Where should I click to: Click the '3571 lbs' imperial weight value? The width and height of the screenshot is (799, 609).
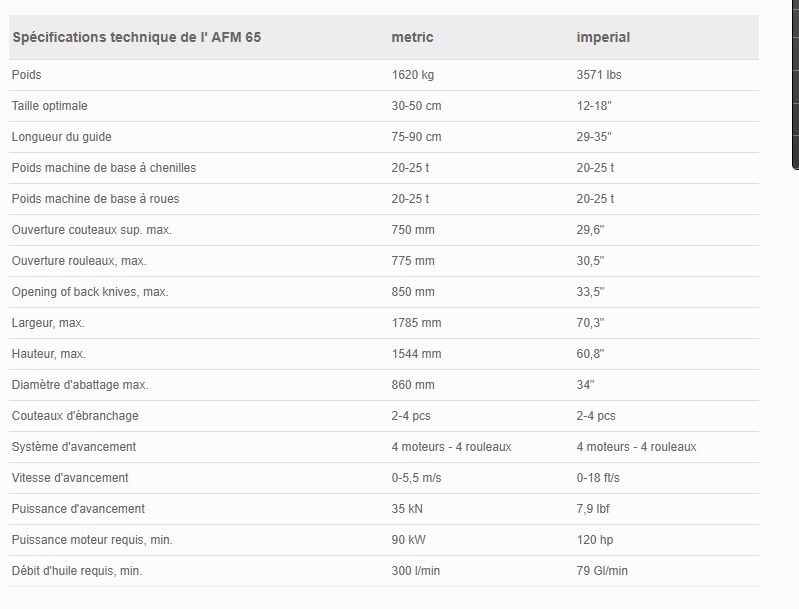[600, 75]
